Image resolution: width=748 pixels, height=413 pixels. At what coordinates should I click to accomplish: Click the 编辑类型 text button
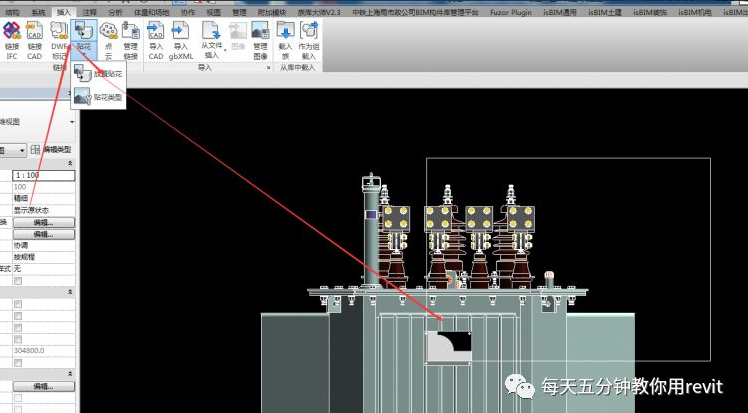tap(57, 150)
